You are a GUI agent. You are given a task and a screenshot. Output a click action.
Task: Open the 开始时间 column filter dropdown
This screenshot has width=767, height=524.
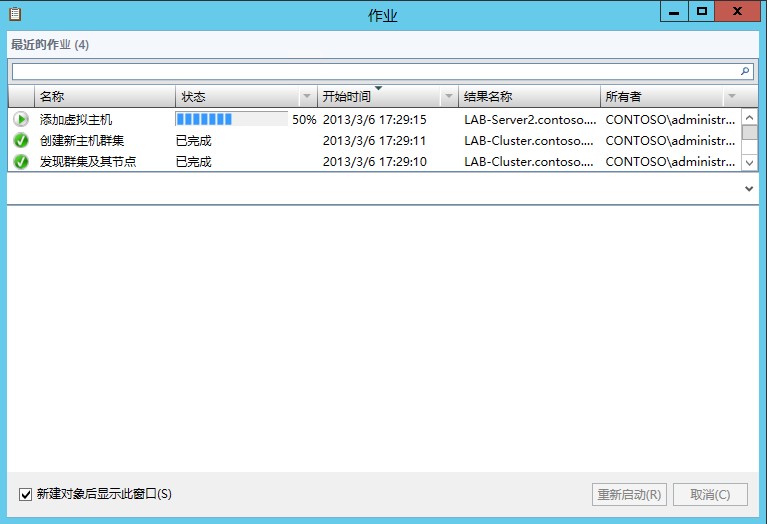pyautogui.click(x=448, y=96)
